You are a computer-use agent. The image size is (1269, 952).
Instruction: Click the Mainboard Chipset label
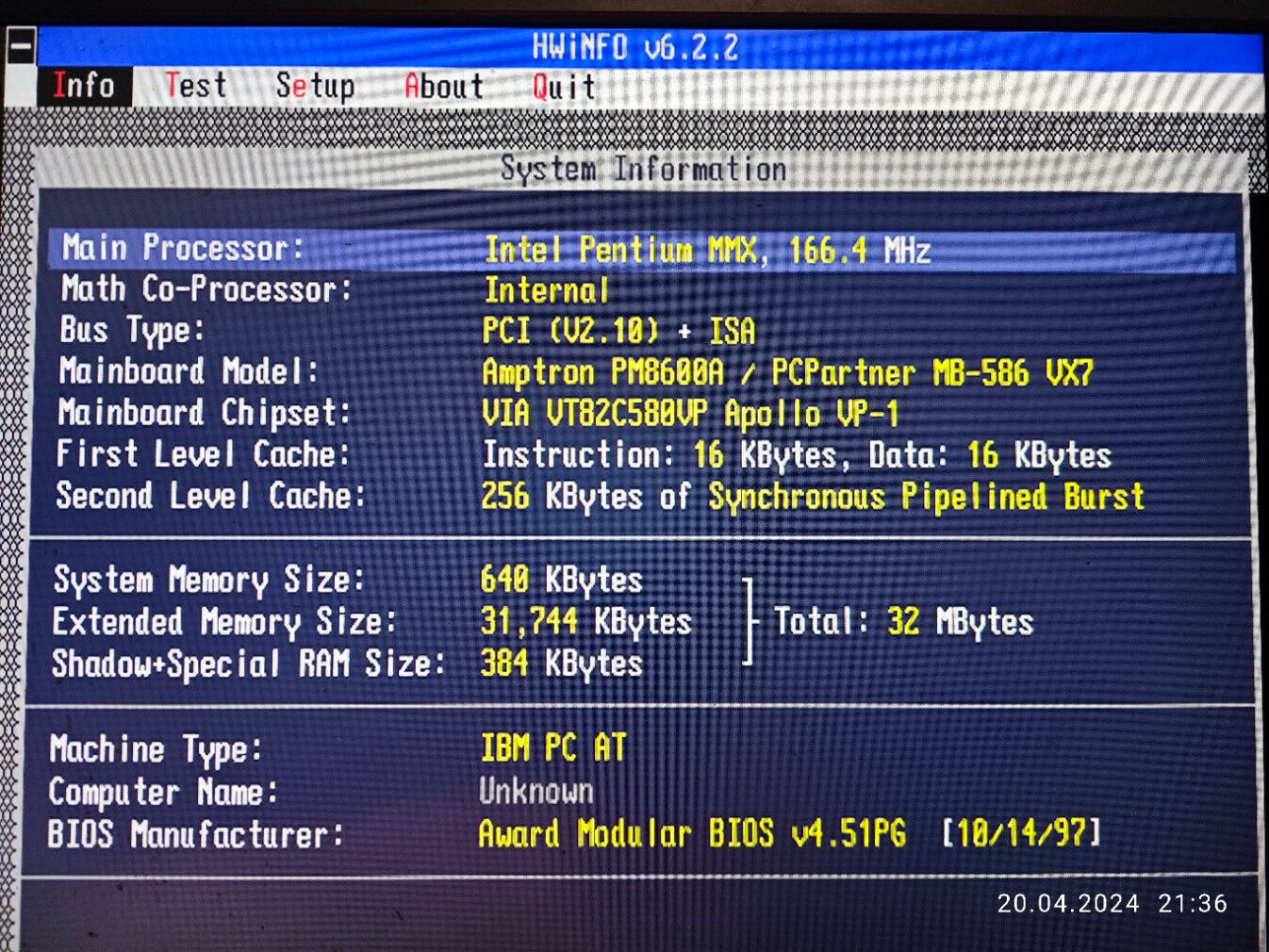204,413
